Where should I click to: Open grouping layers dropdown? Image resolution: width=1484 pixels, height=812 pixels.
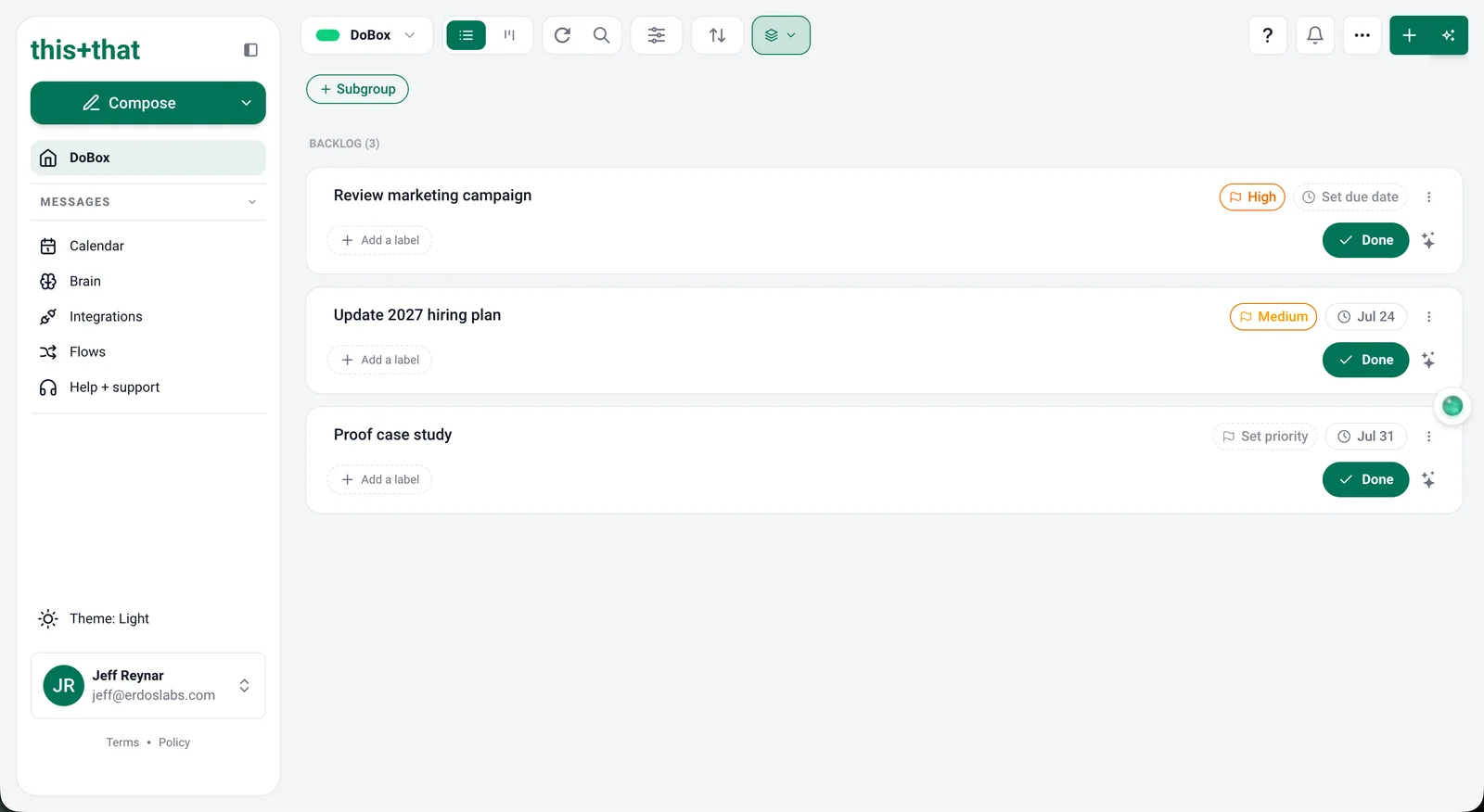781,35
